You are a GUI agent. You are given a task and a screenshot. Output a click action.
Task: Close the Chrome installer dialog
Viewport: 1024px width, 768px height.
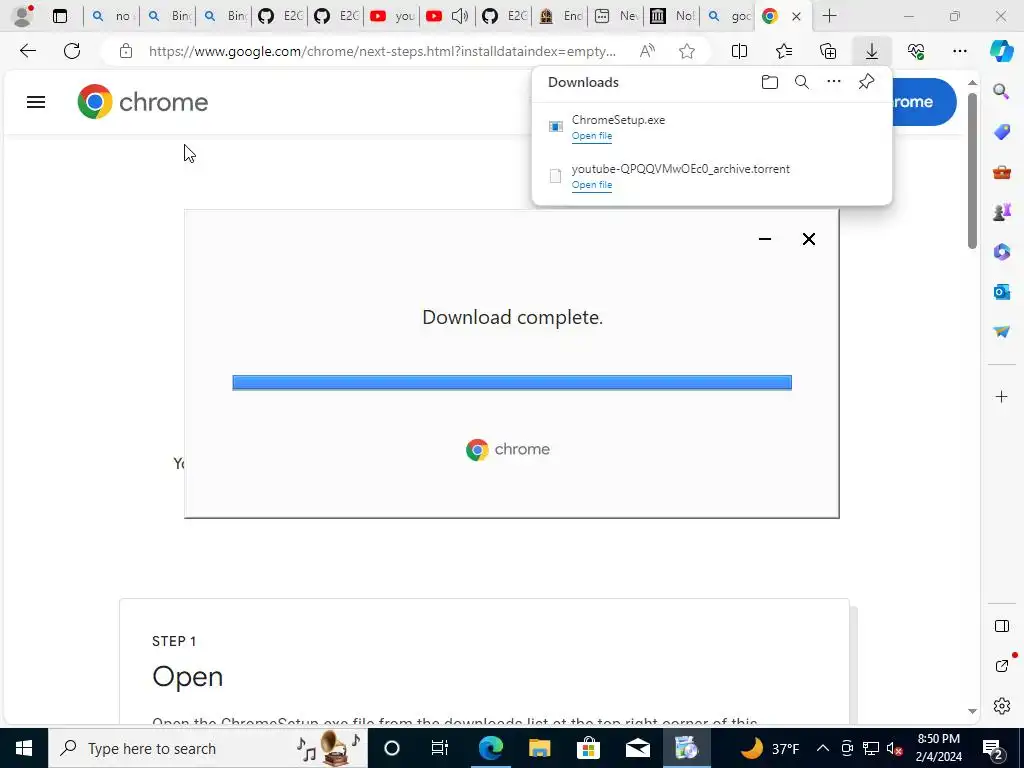(x=808, y=239)
